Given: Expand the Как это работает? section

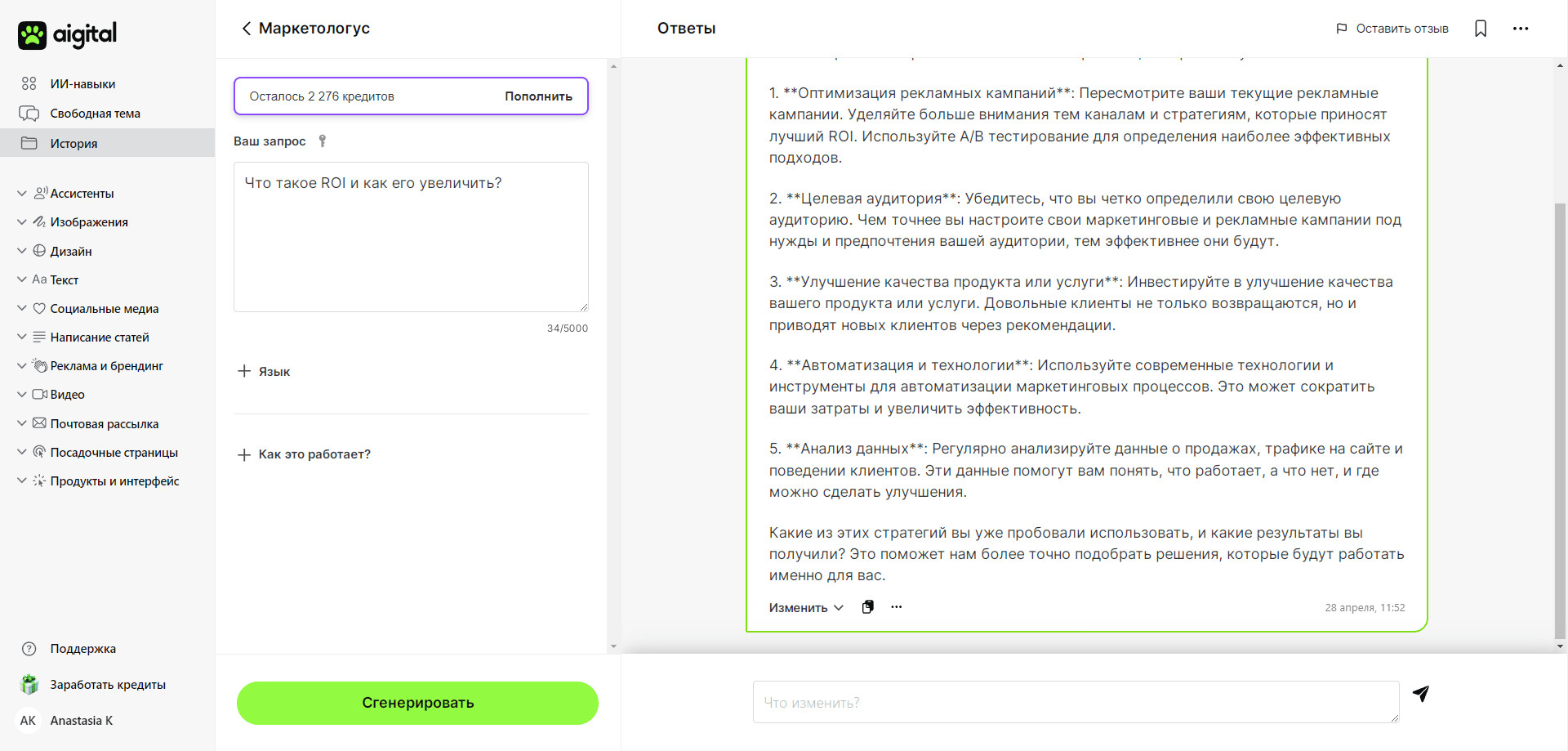Looking at the screenshot, I should pos(304,454).
